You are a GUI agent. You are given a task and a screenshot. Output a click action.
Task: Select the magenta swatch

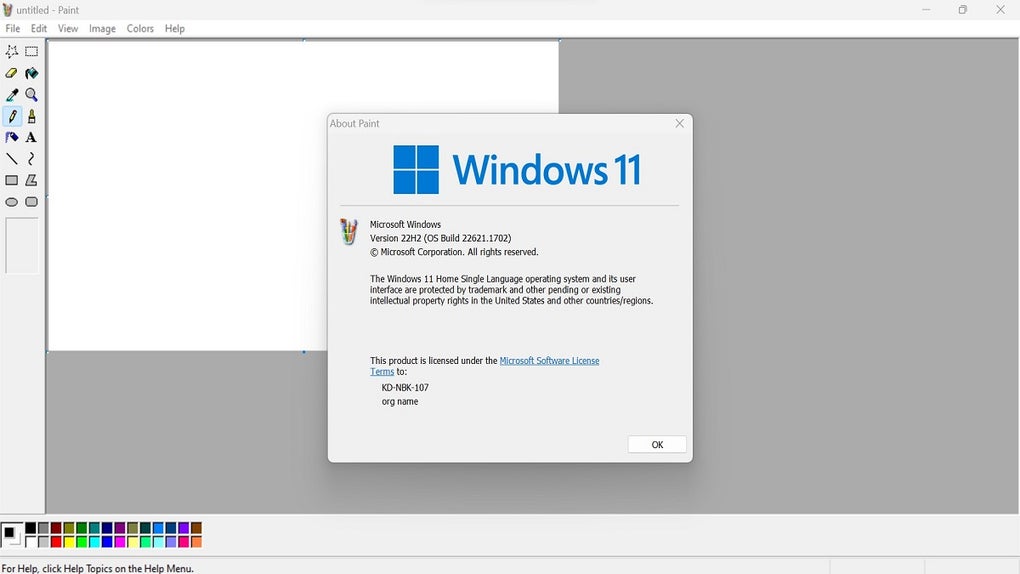(x=120, y=541)
